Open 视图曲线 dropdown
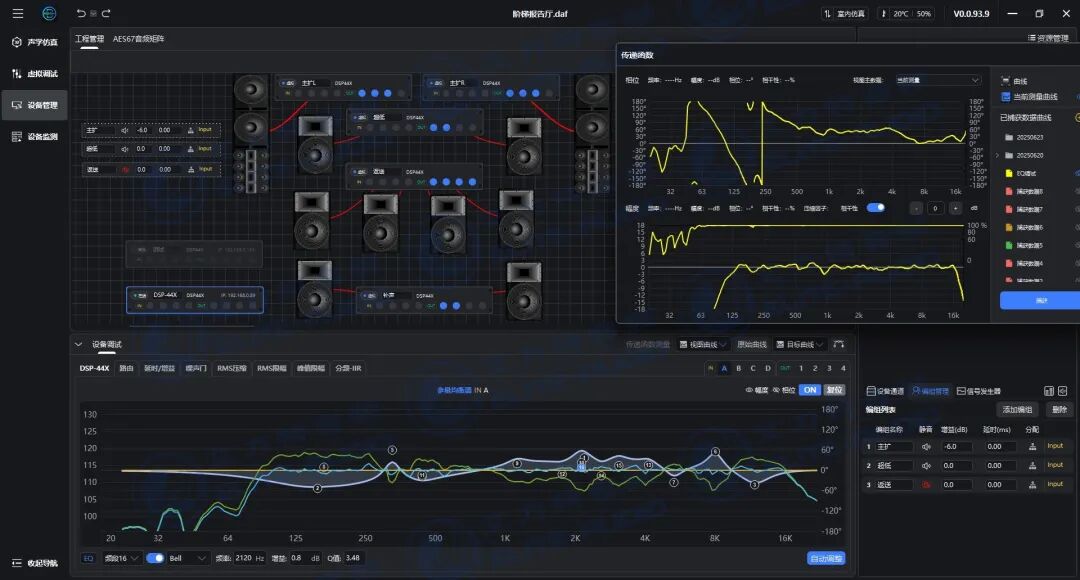 pos(703,344)
